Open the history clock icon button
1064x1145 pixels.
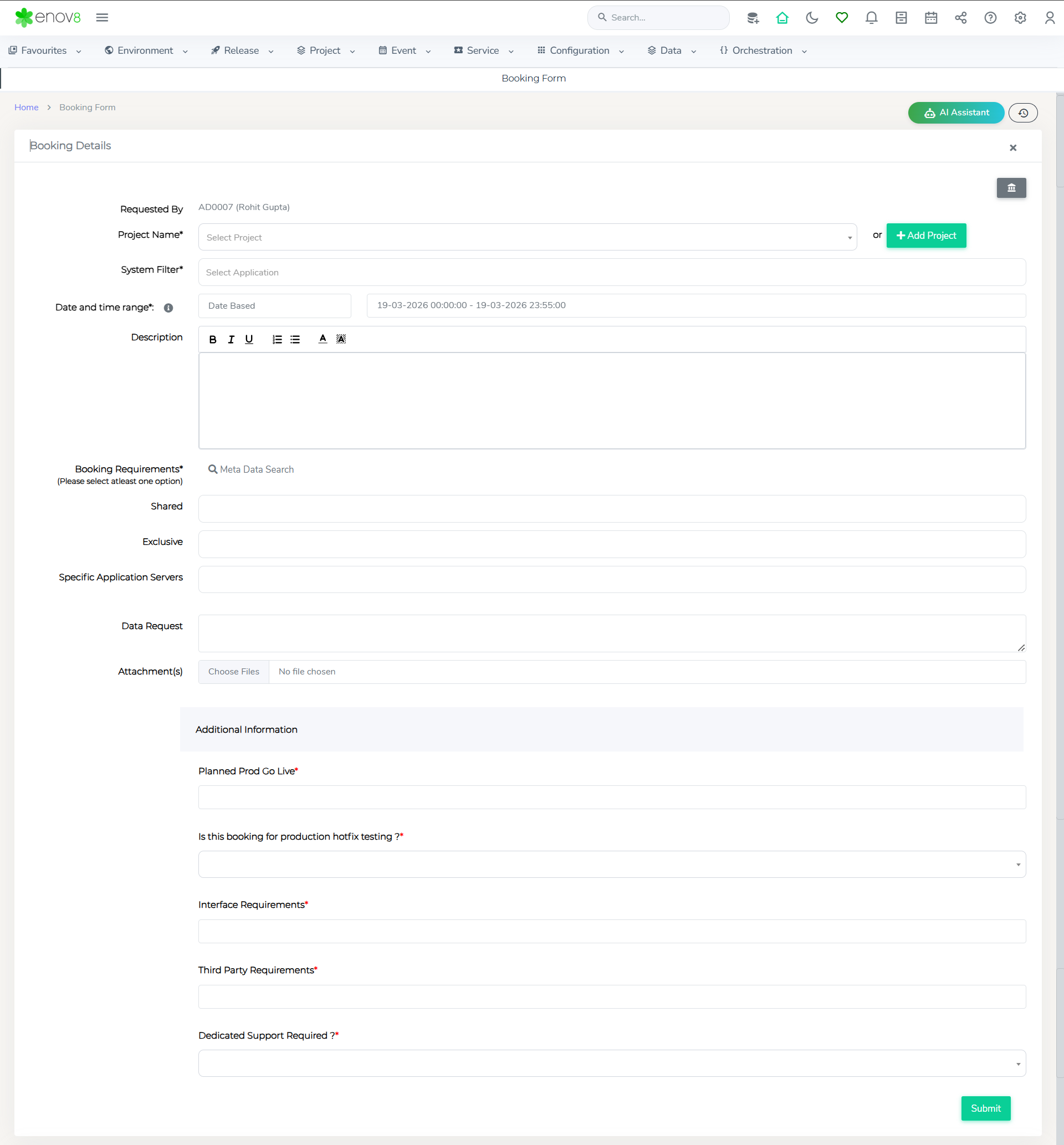[1022, 113]
